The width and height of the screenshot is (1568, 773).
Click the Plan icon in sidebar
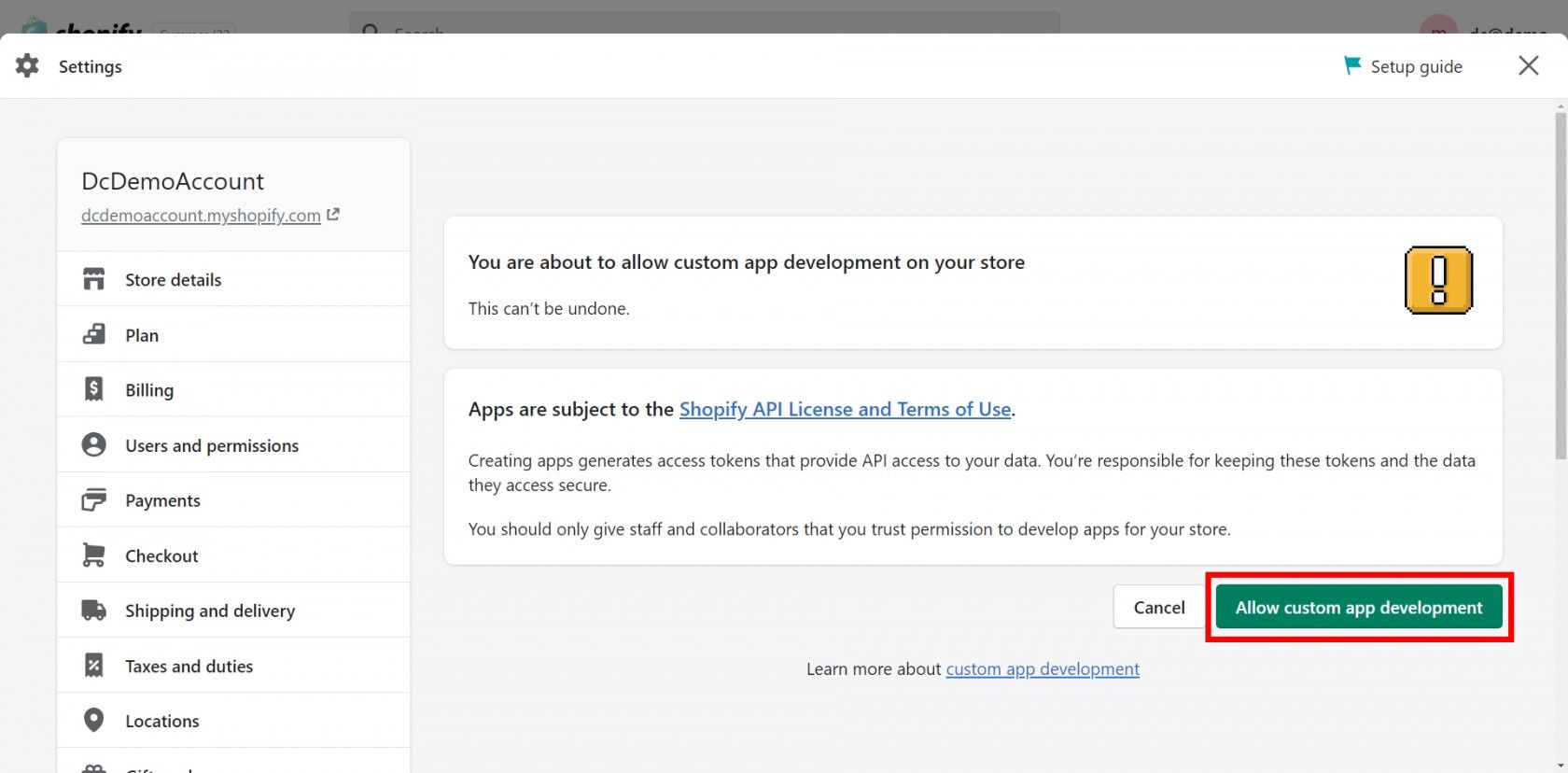click(x=93, y=335)
